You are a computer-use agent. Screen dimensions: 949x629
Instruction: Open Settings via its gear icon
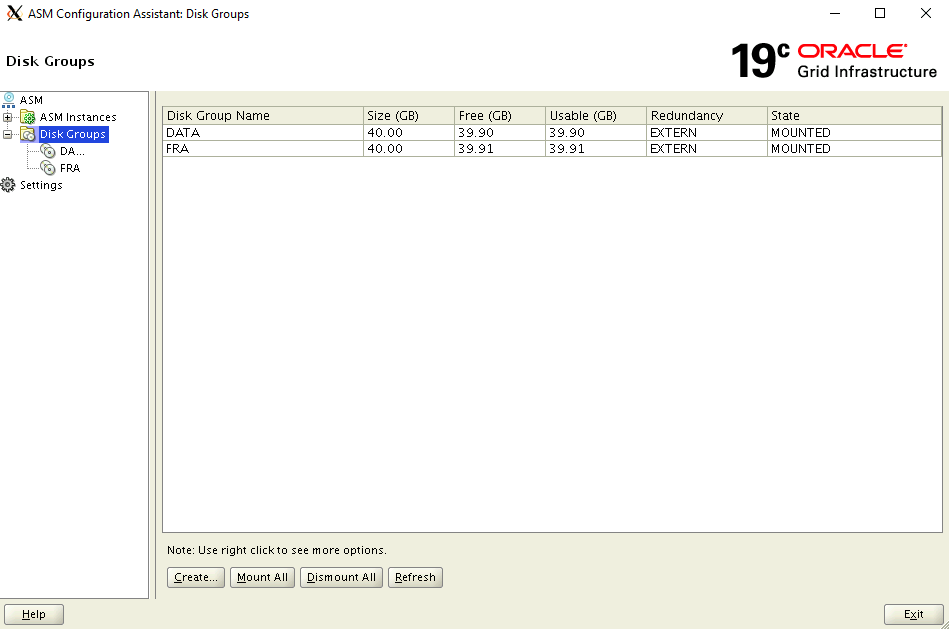[9, 184]
